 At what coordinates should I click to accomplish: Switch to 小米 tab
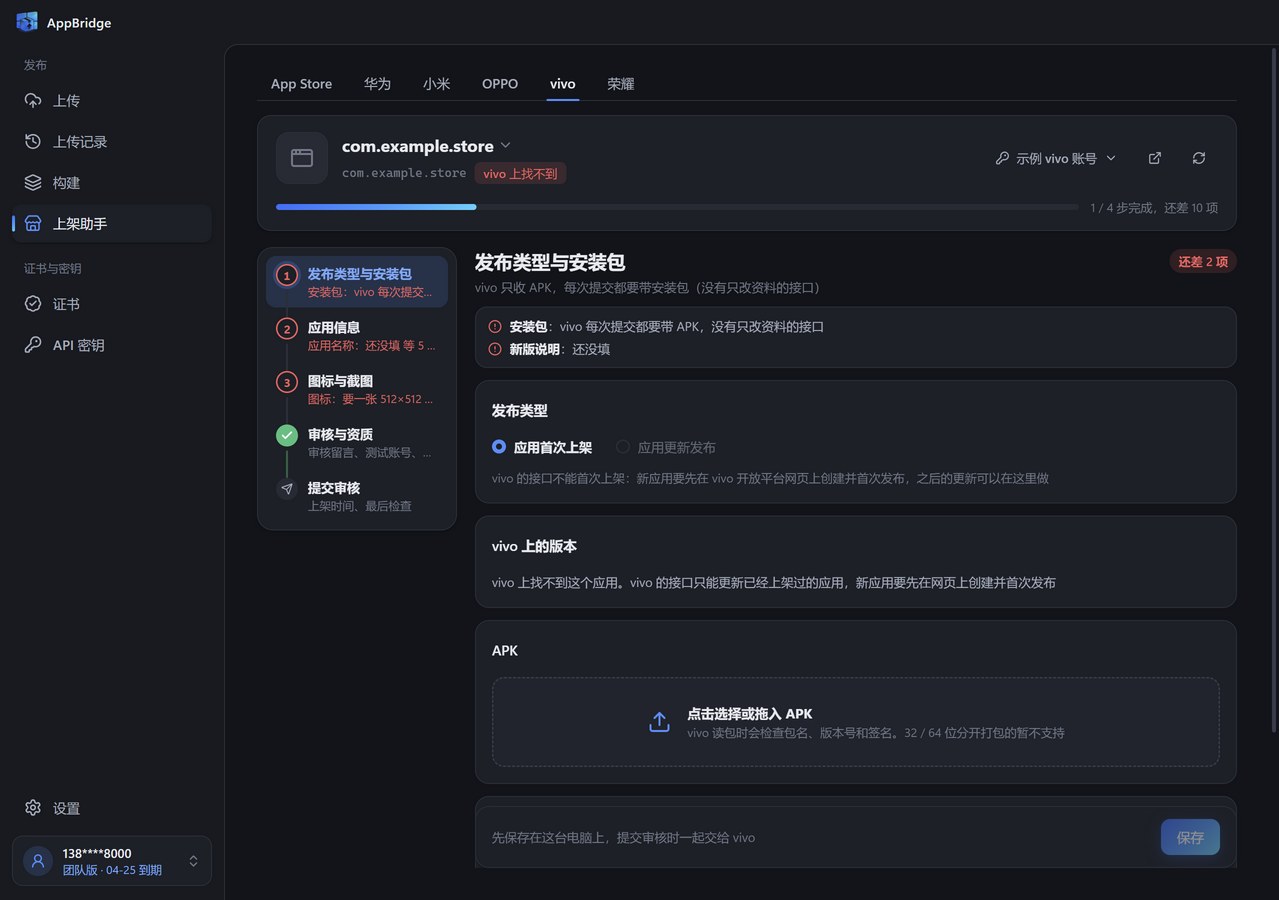(x=436, y=84)
